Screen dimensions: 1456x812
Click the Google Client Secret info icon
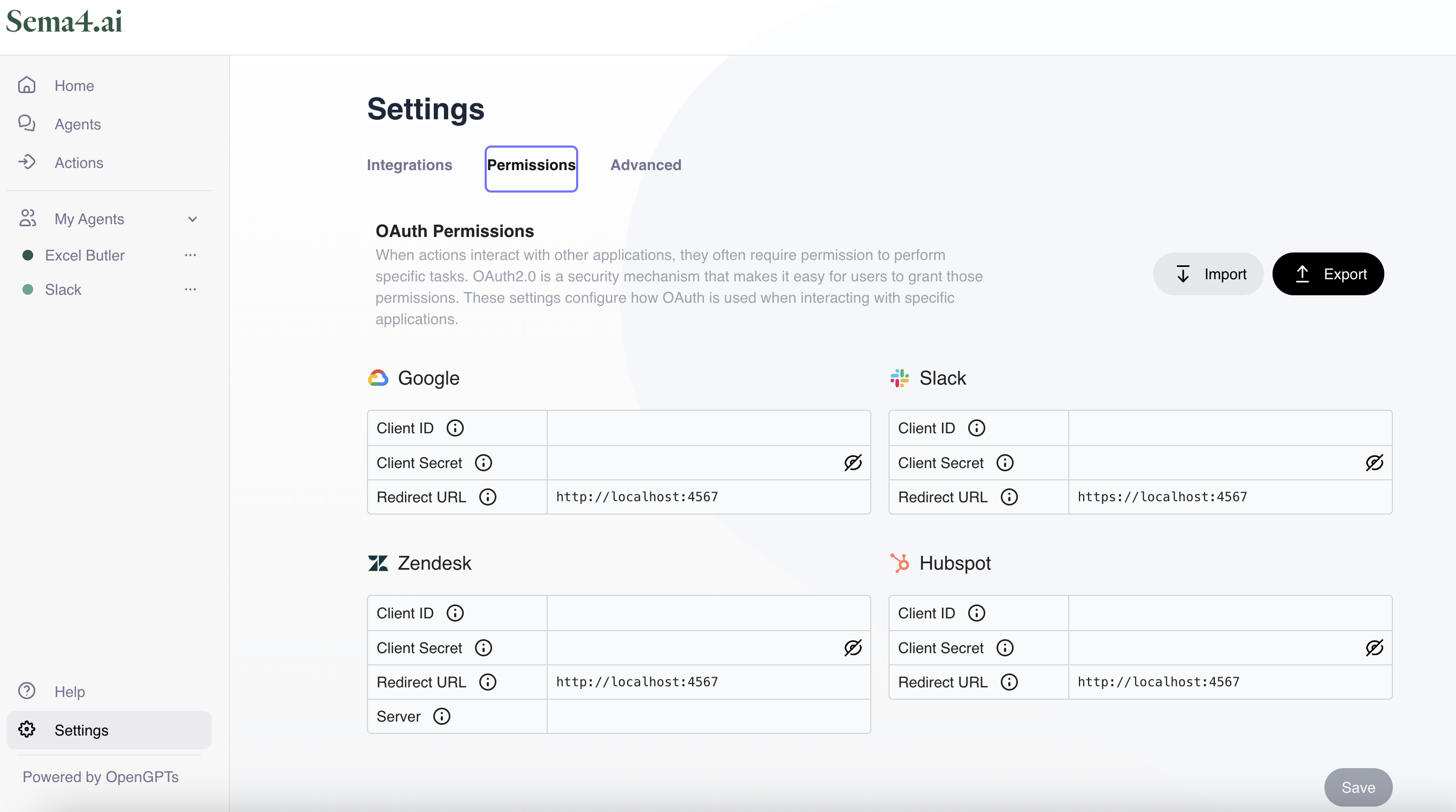pos(483,462)
